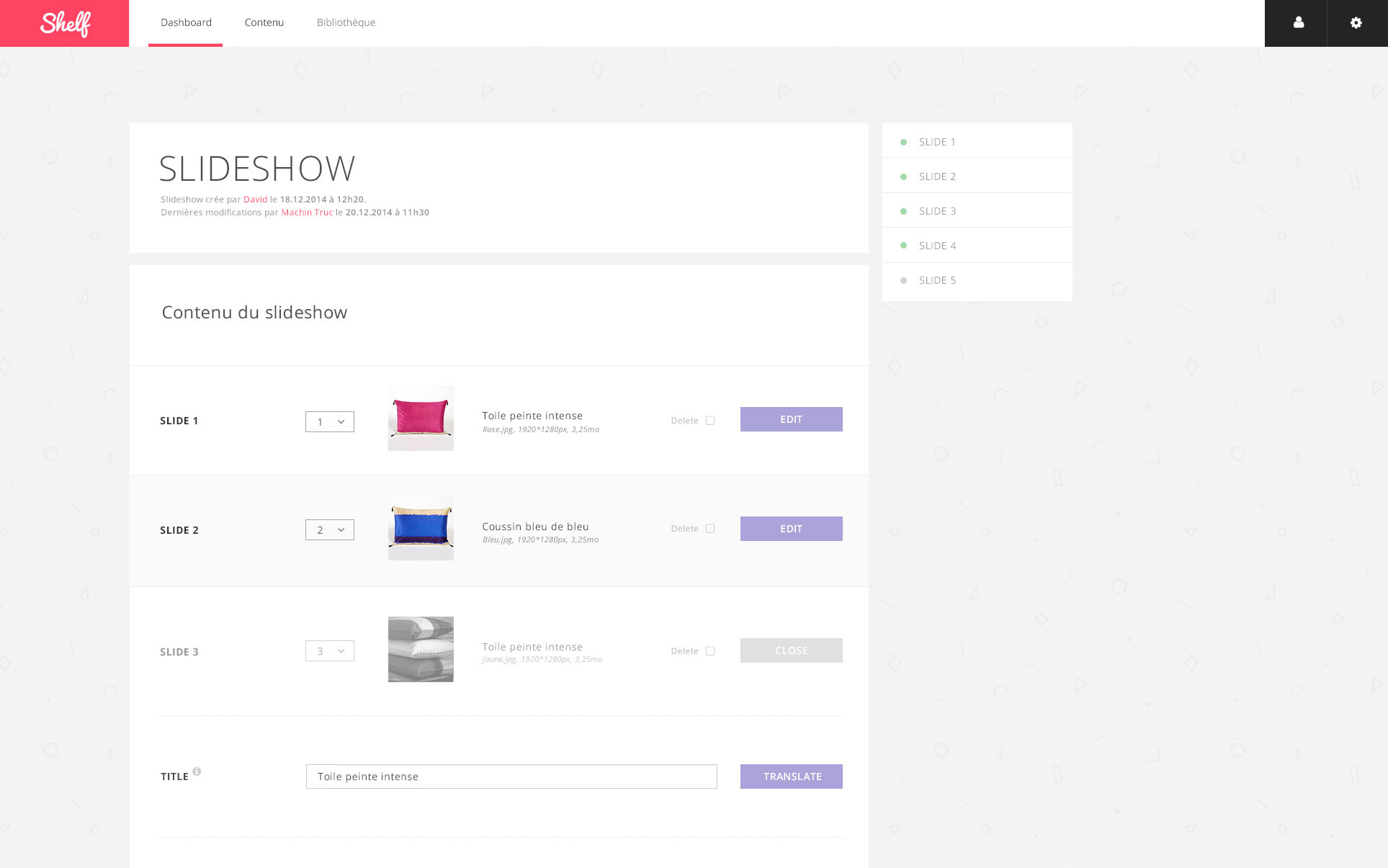Click title input field for SLIDE 3
The height and width of the screenshot is (868, 1388).
pos(511,776)
